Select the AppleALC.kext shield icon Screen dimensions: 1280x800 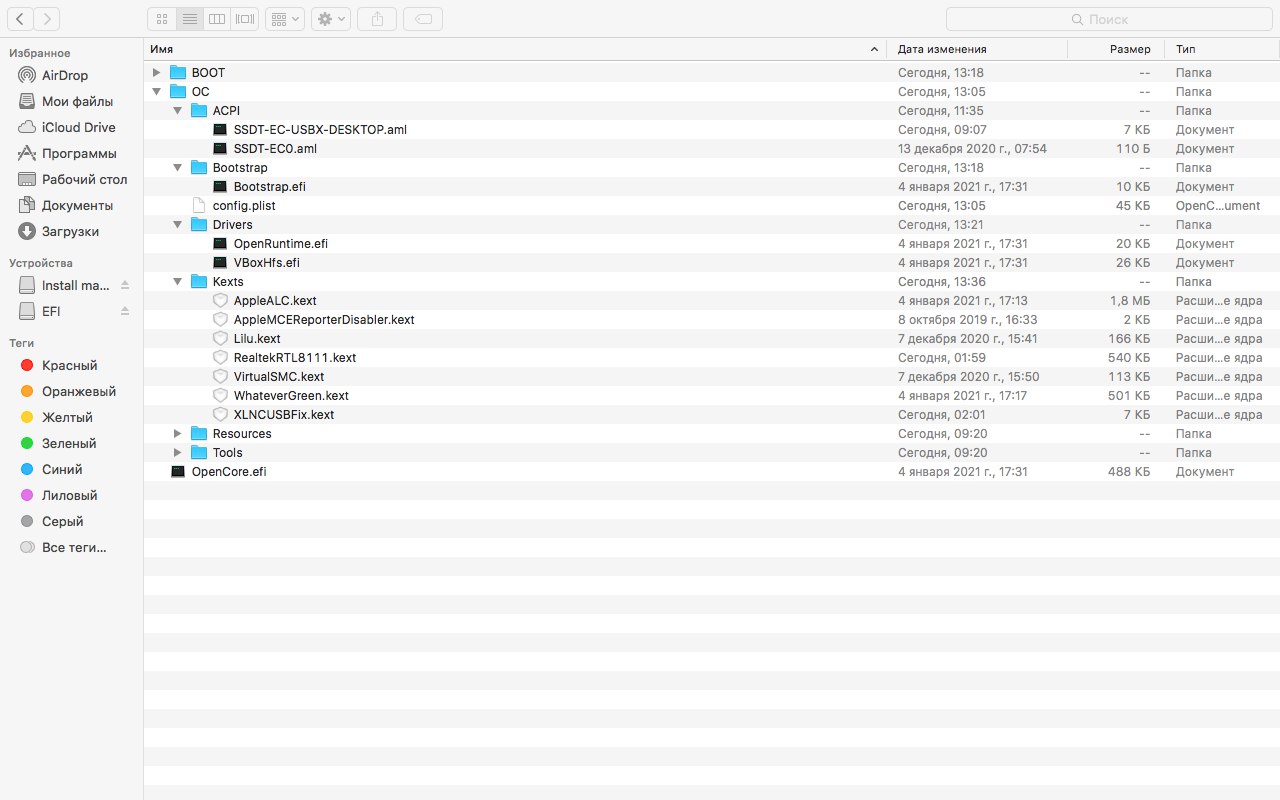click(220, 300)
